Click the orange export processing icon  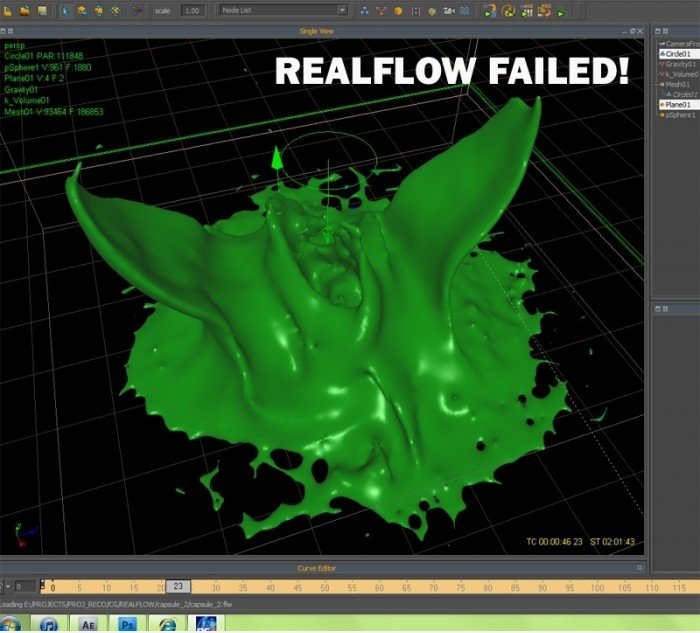coord(544,11)
